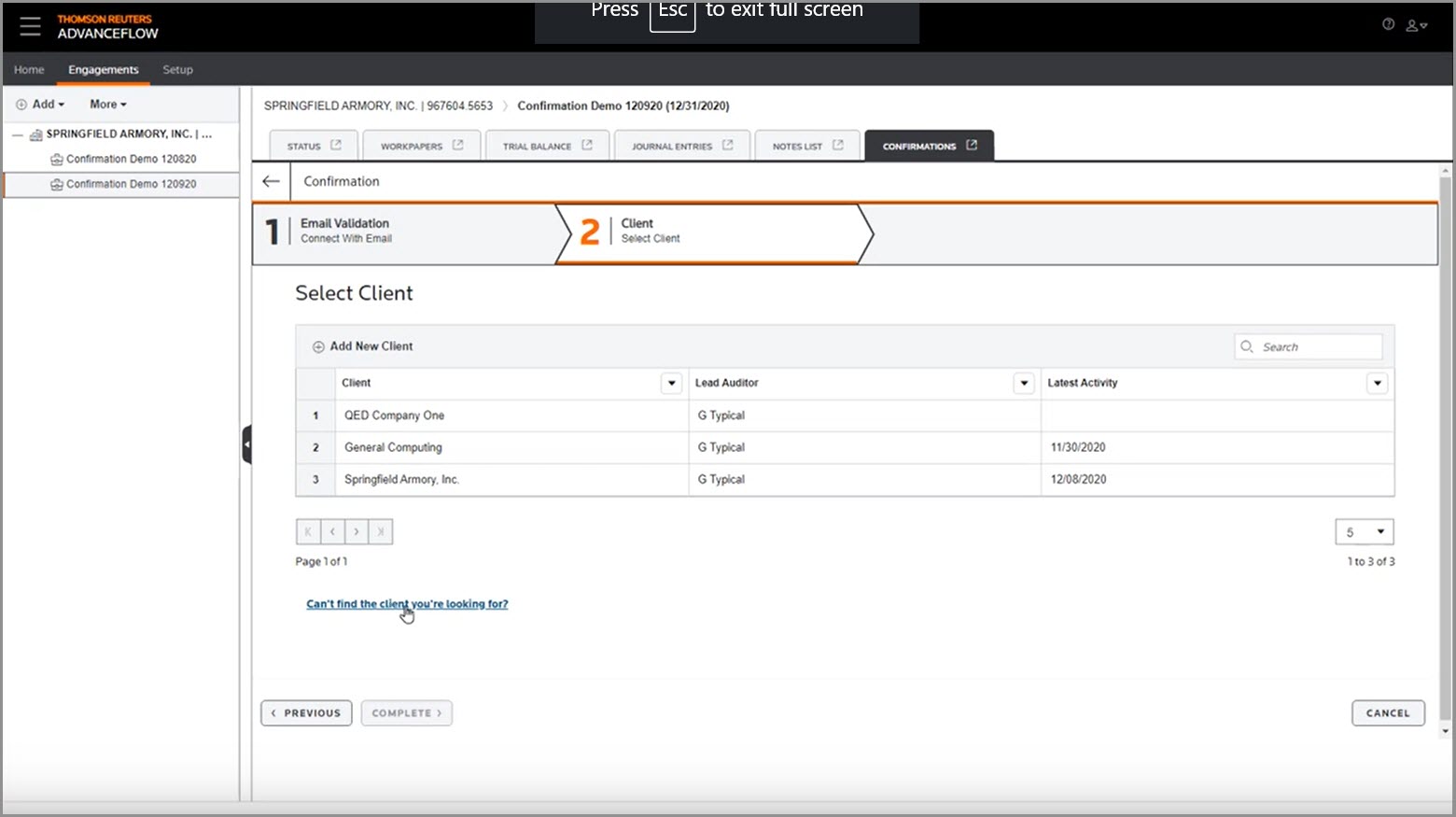
Task: Click the back arrow next to Confirmation
Action: tap(271, 181)
